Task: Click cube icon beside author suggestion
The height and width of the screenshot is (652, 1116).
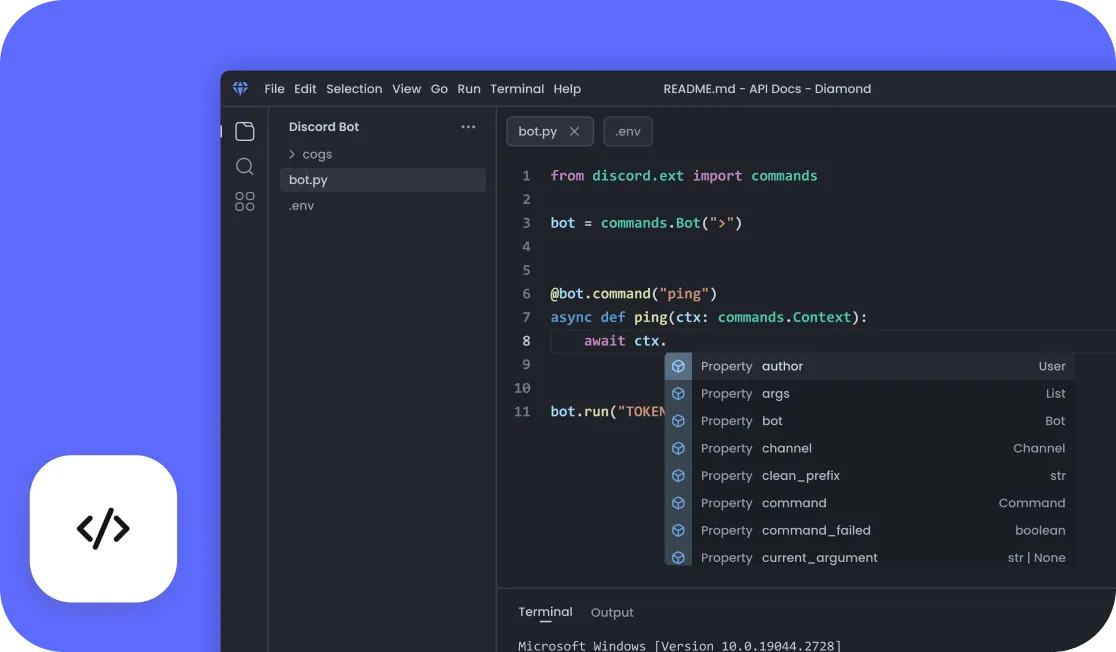Action: (x=678, y=366)
